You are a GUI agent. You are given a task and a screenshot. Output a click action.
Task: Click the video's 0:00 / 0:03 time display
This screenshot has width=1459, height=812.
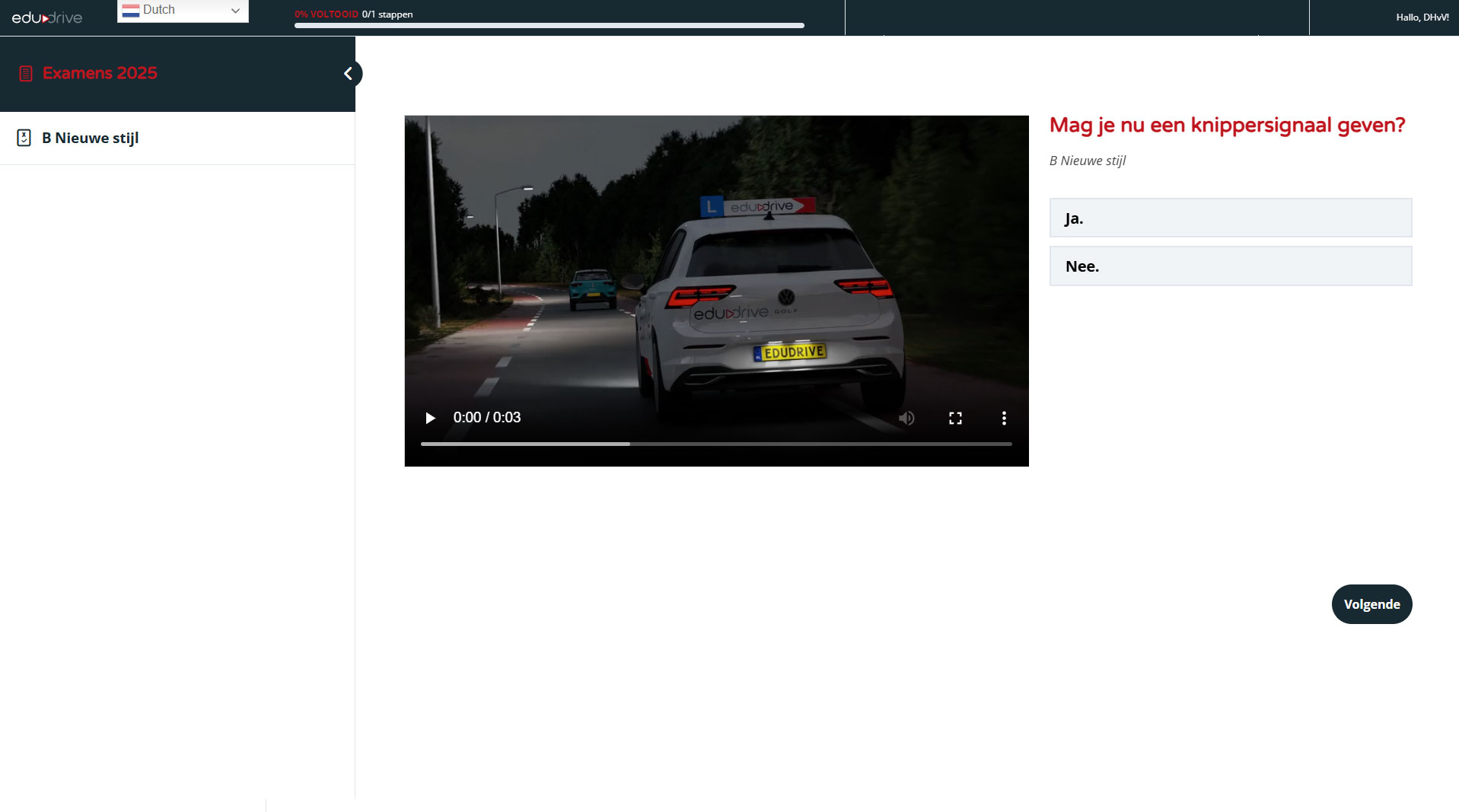click(486, 418)
